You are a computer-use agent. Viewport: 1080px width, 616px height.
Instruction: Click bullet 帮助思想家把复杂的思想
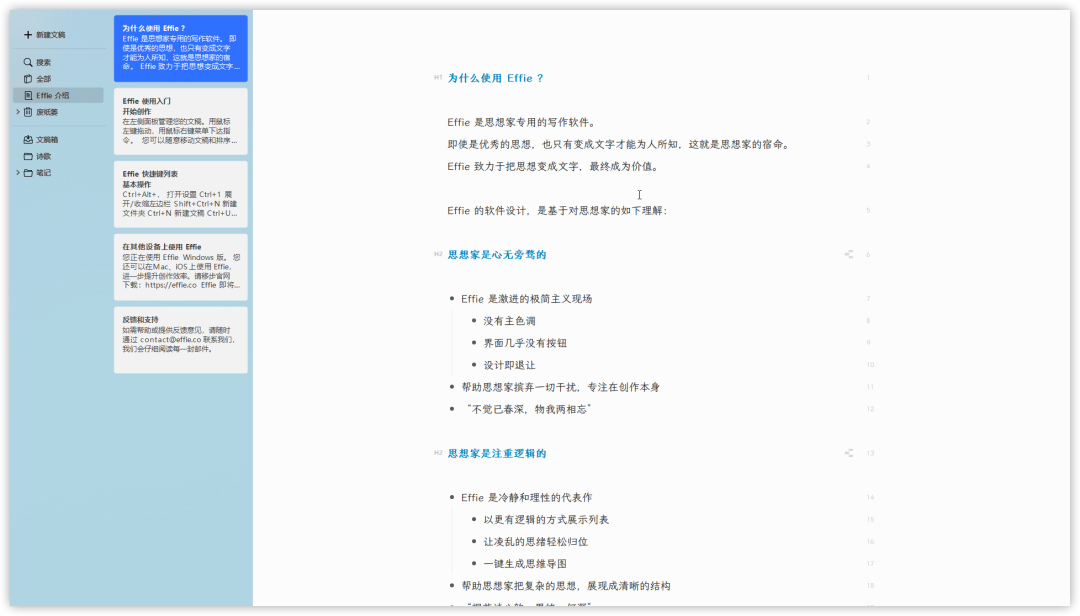565,585
